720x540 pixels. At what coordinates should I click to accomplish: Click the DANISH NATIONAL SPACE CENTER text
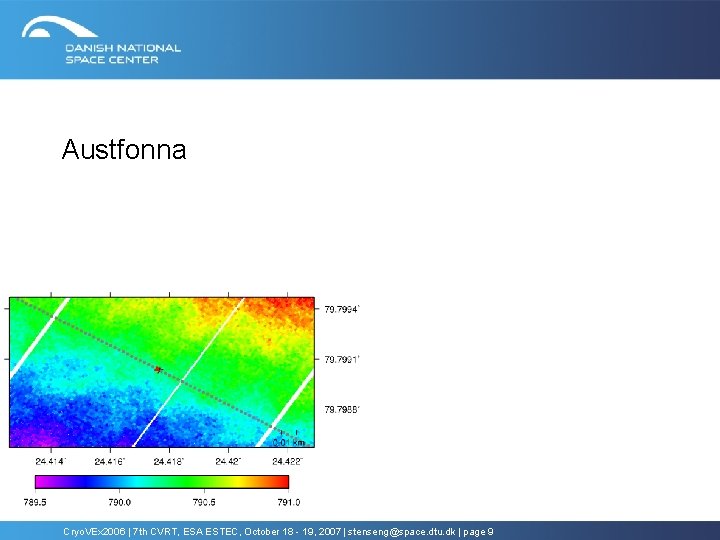click(x=123, y=54)
